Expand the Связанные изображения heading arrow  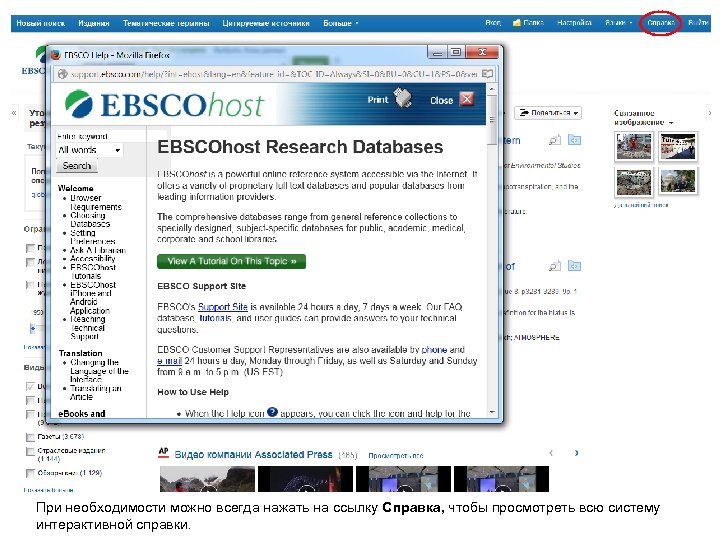pyautogui.click(x=671, y=123)
